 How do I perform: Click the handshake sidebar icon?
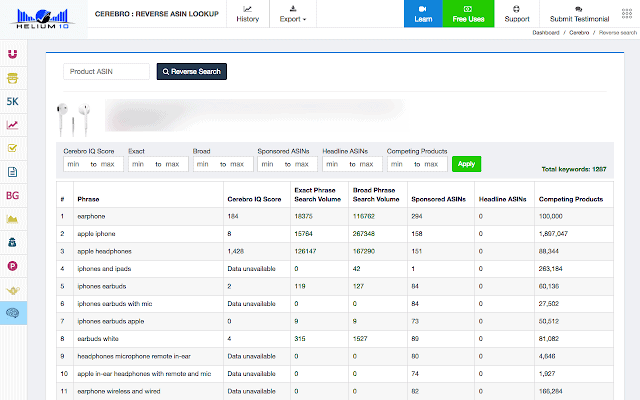(x=13, y=290)
